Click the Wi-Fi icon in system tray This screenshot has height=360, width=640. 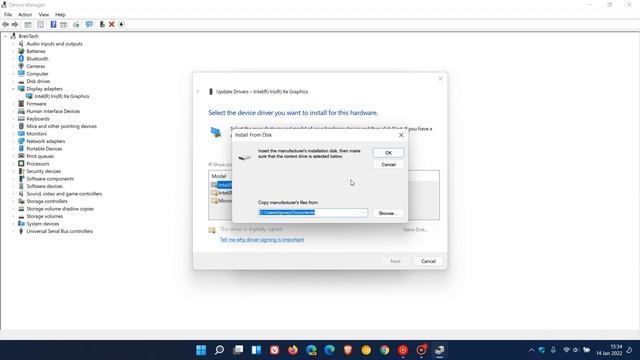point(566,350)
